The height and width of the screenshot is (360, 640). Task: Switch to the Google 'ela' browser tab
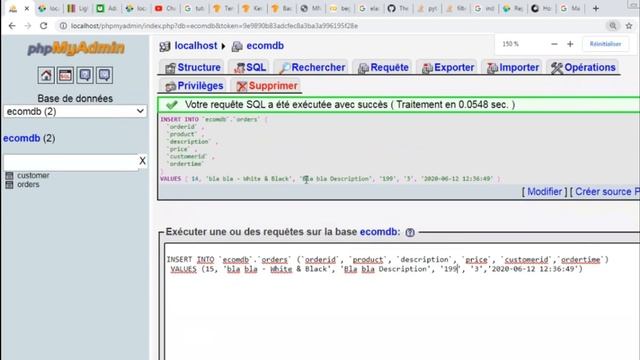pos(369,8)
